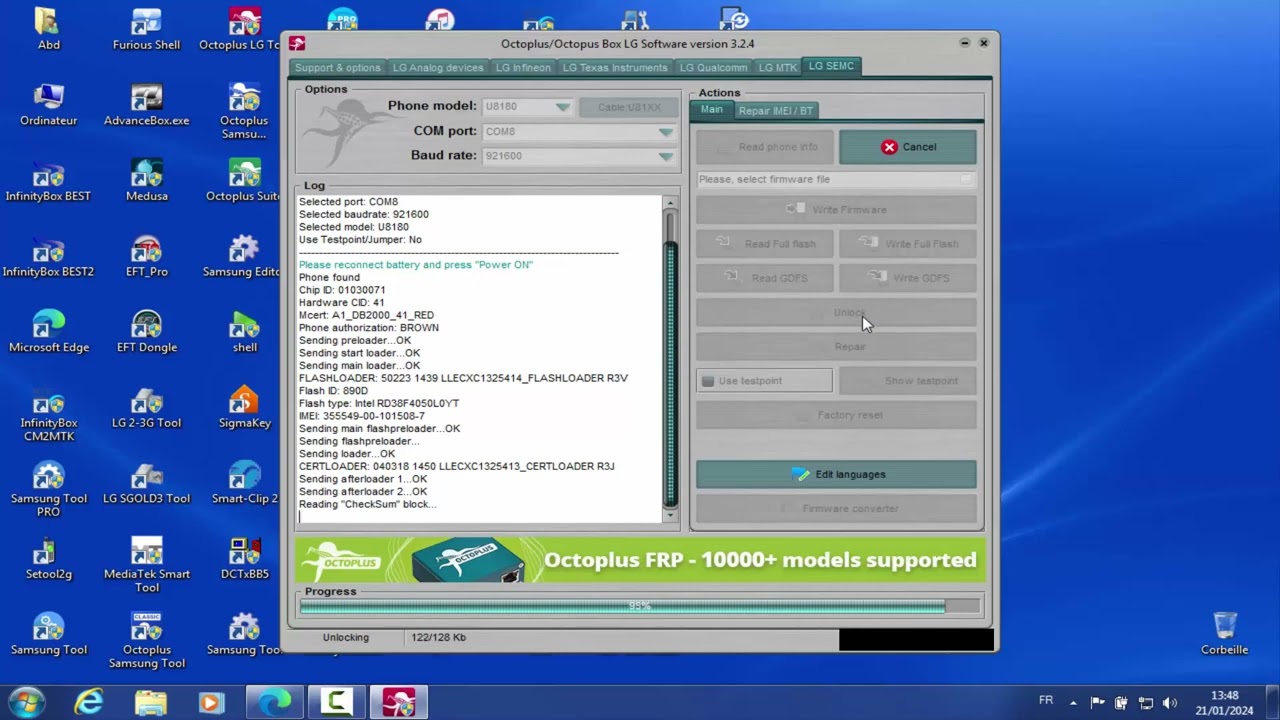Open the taskbar clock showing 13:48
The width and height of the screenshot is (1280, 720).
[x=1224, y=703]
